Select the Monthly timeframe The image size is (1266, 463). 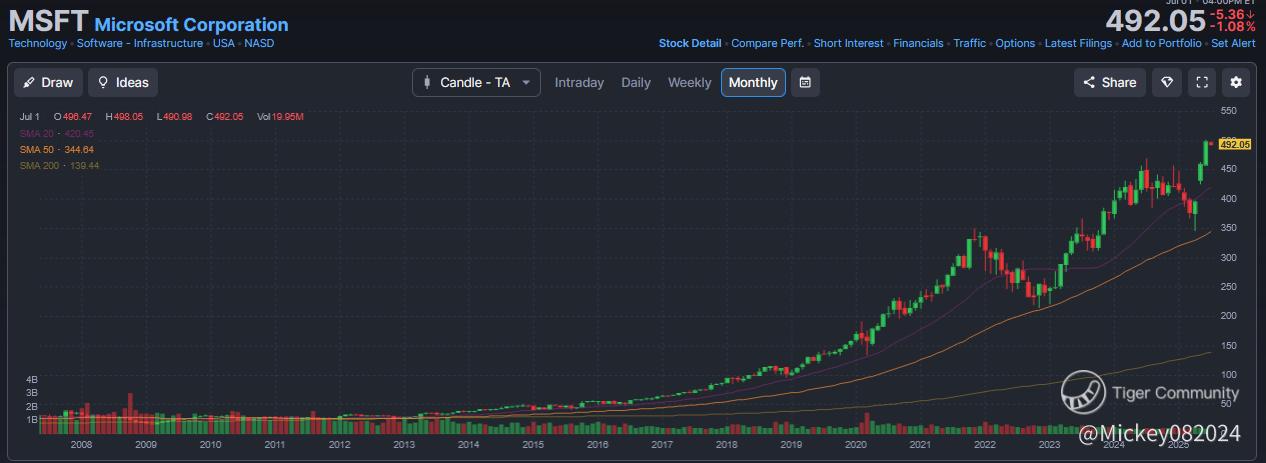click(753, 83)
